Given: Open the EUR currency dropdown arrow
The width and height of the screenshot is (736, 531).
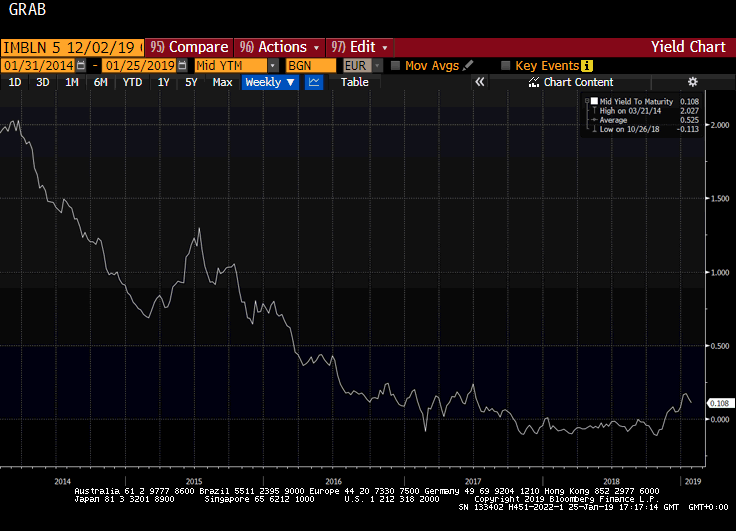Looking at the screenshot, I should 377,65.
